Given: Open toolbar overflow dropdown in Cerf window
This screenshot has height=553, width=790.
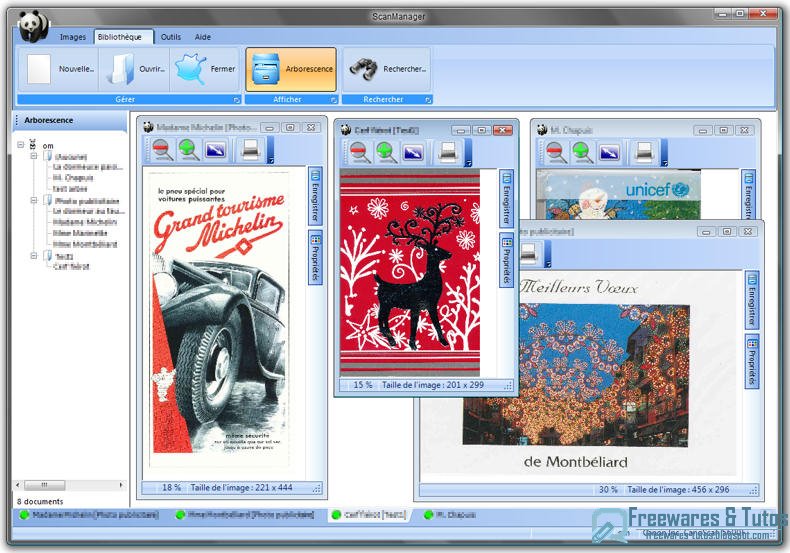Looking at the screenshot, I should pos(468,153).
